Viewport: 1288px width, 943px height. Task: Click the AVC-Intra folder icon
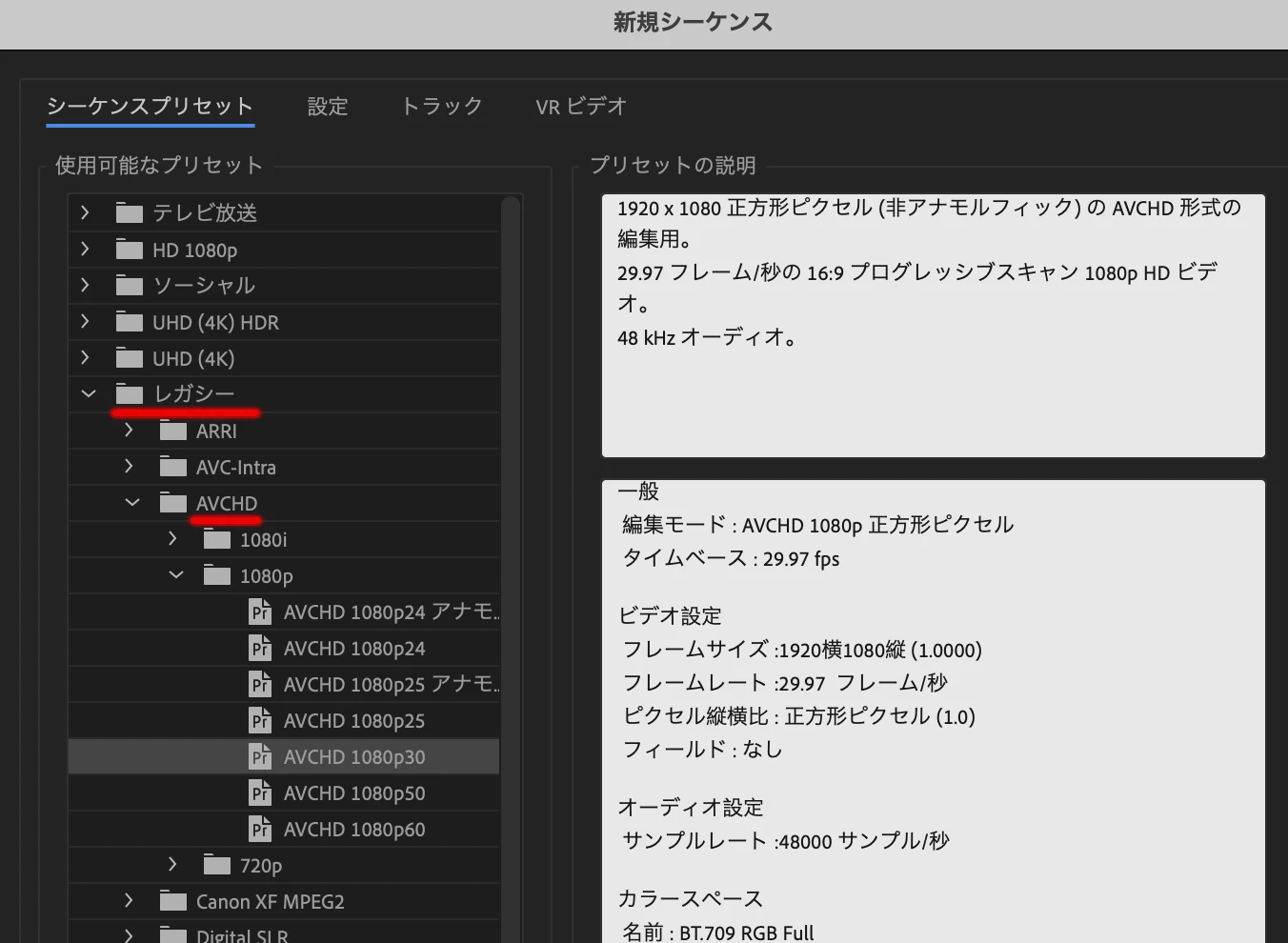pos(172,467)
